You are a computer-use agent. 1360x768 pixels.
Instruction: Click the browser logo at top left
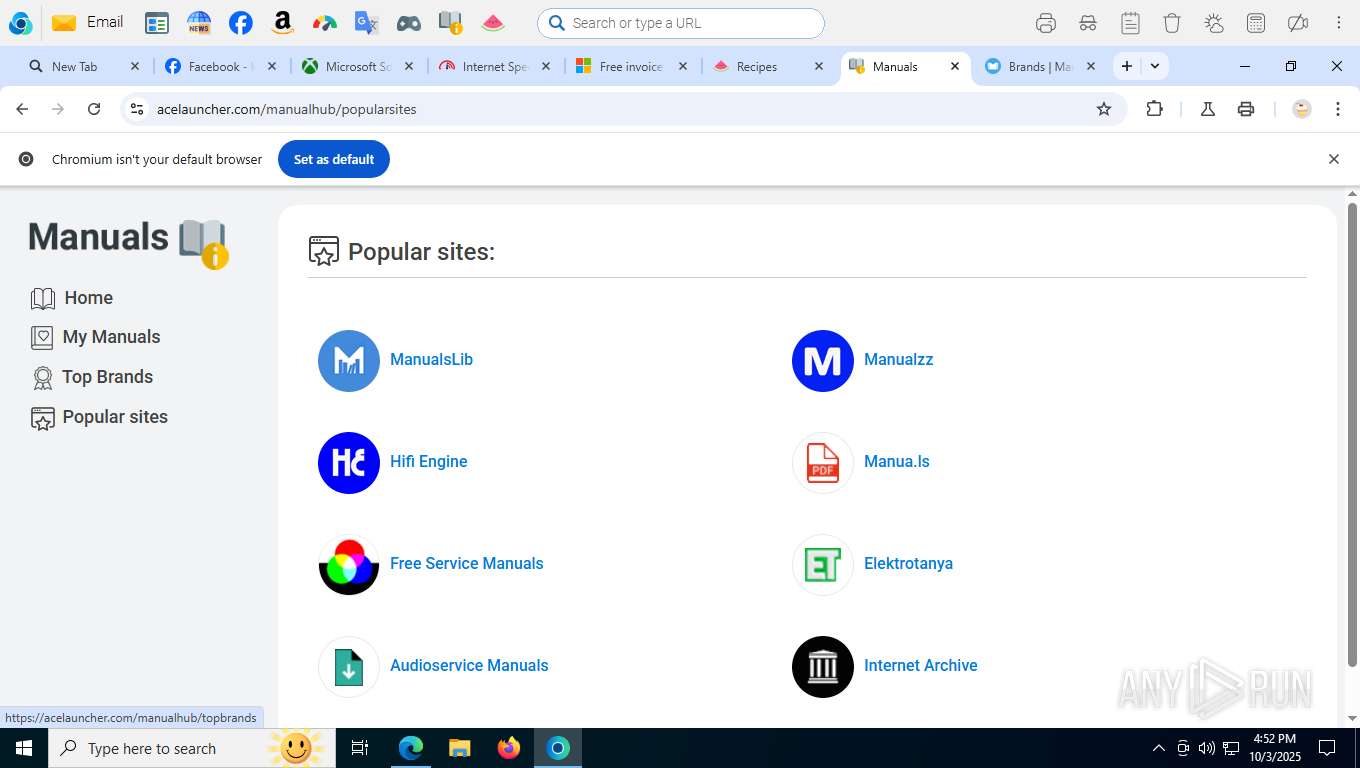click(x=20, y=23)
